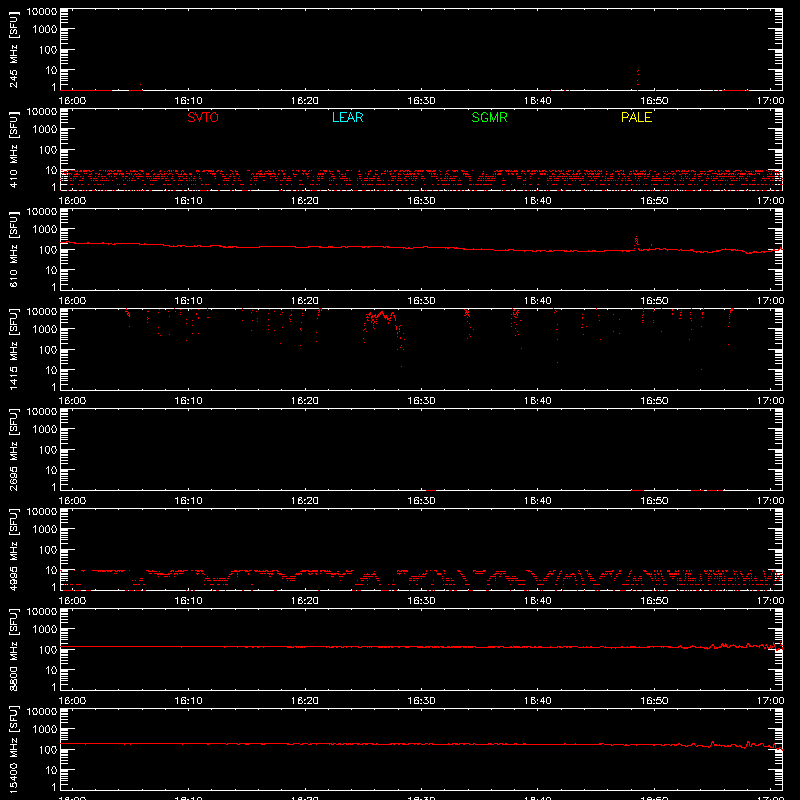The height and width of the screenshot is (800, 800).
Task: Click the 17:00 tick under the 4995 MHz panel
Action: 770,601
